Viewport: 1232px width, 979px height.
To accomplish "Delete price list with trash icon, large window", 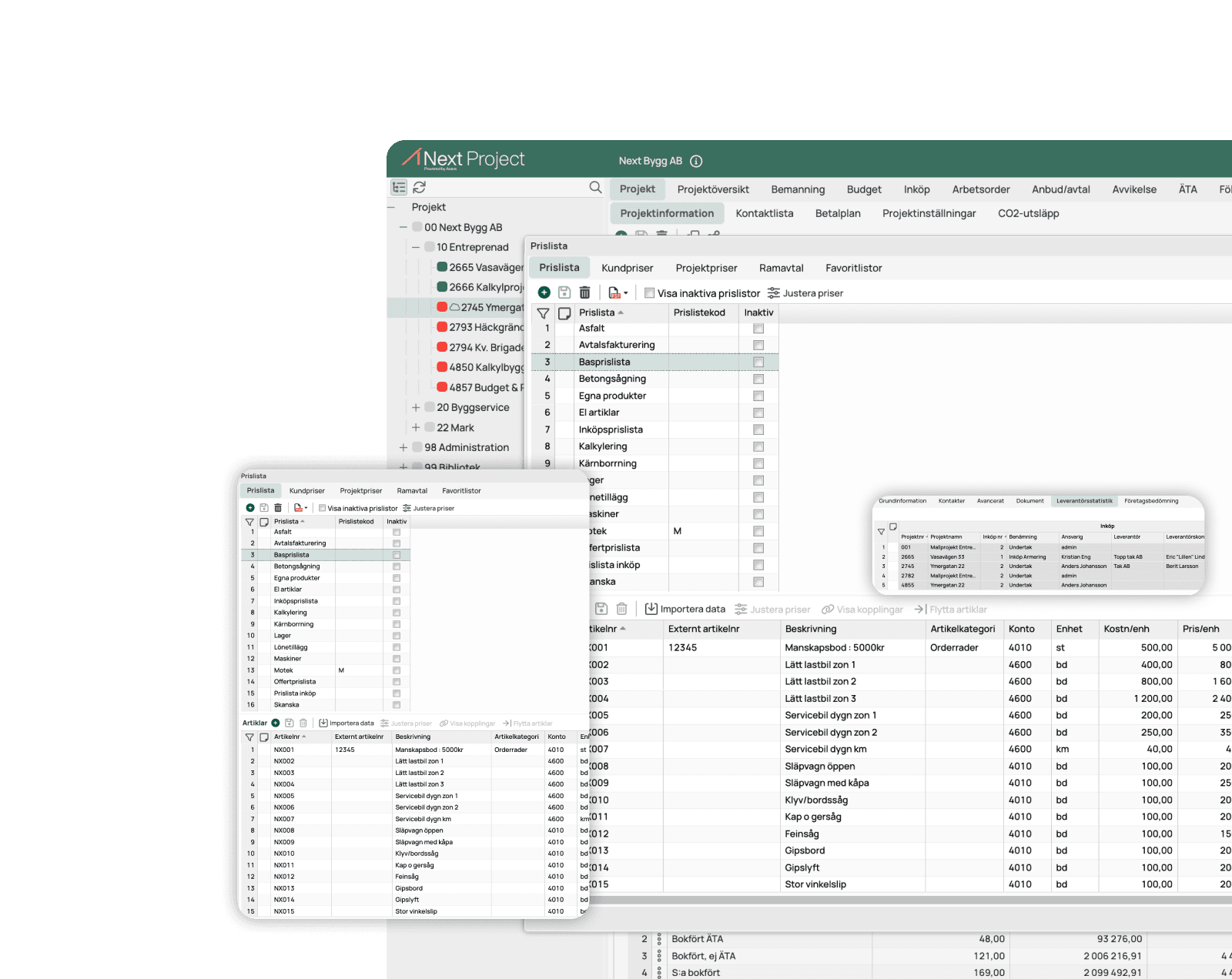I will [585, 292].
